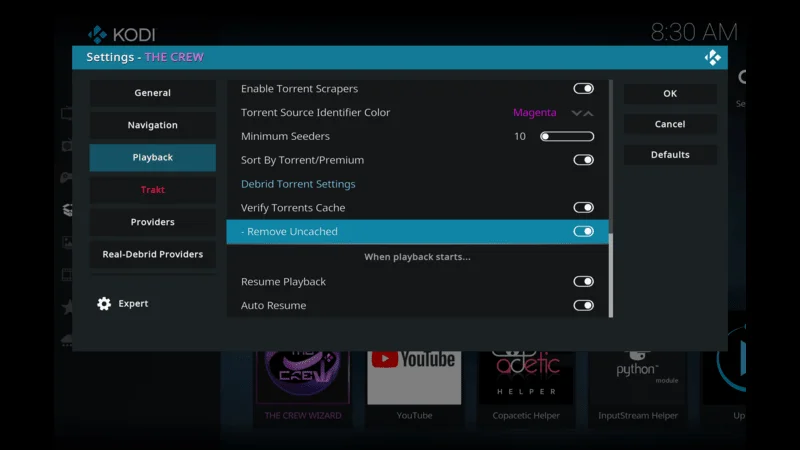800x450 pixels.
Task: Toggle Enable Torrent Scrapers switch
Action: (x=583, y=89)
